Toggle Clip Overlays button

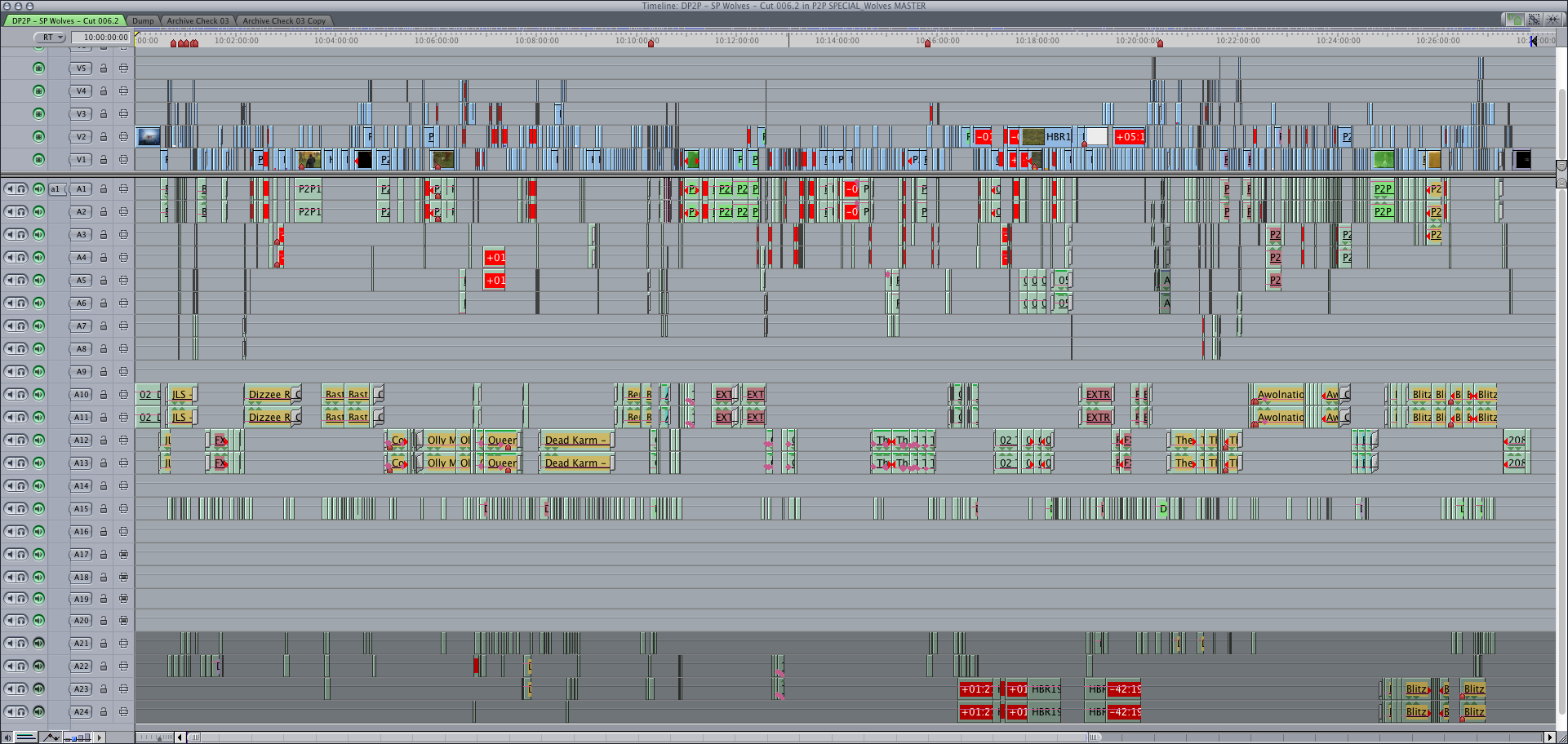pos(51,737)
